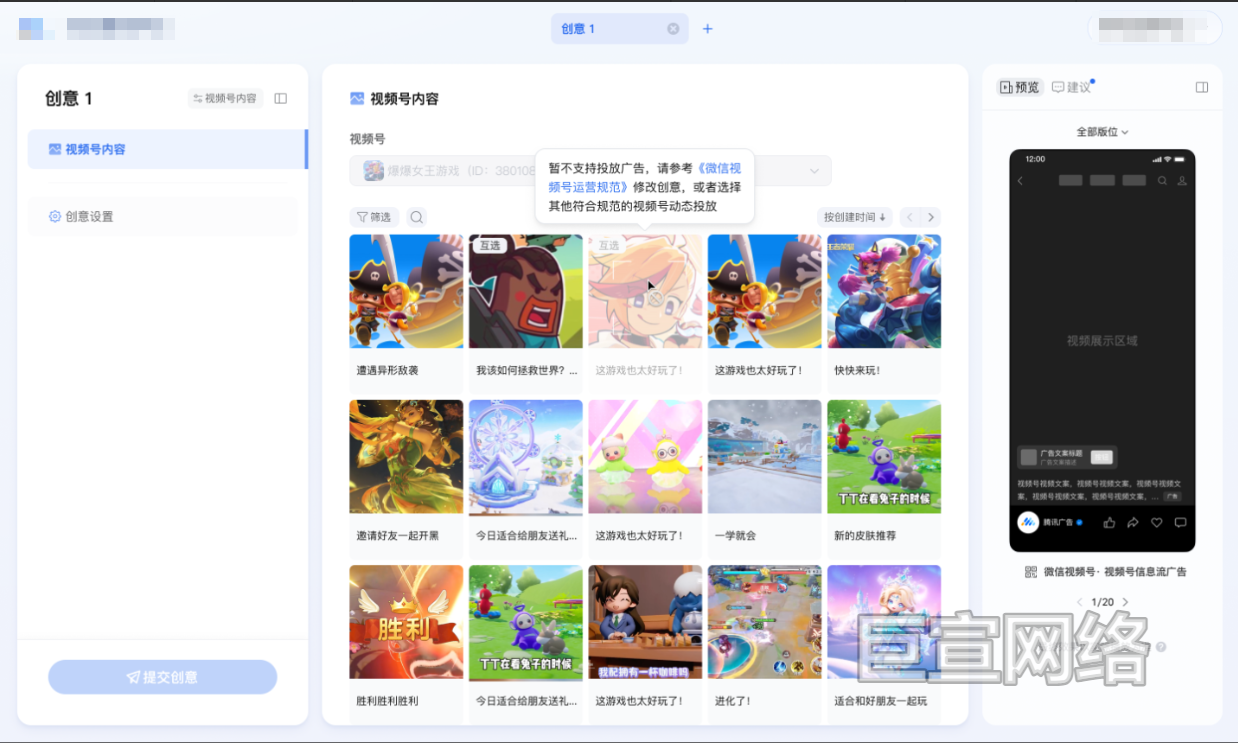This screenshot has width=1238, height=743.
Task: Collapse the preview panel with sidebar icon
Action: click(x=1202, y=87)
